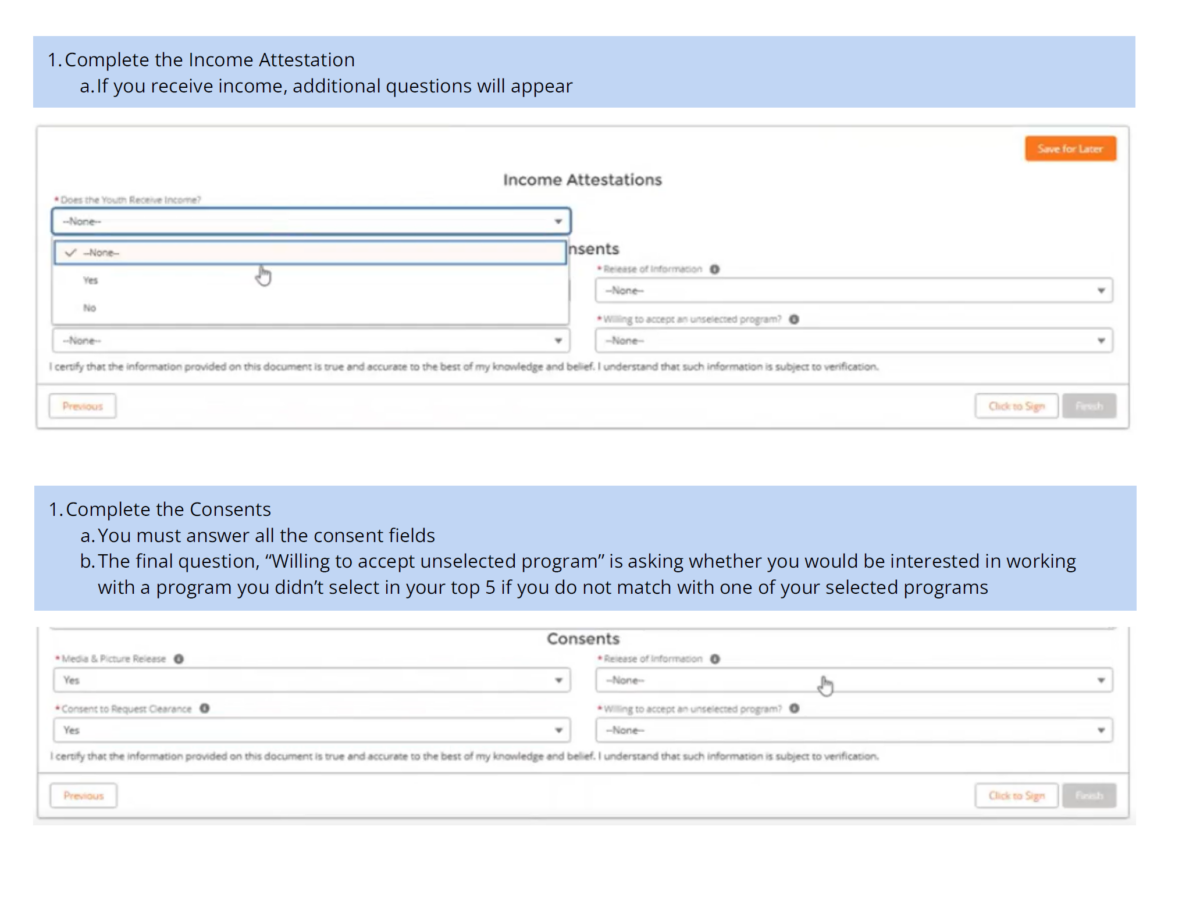Click the Media & Picture Release info icon
The width and height of the screenshot is (1200, 898).
pos(178,659)
